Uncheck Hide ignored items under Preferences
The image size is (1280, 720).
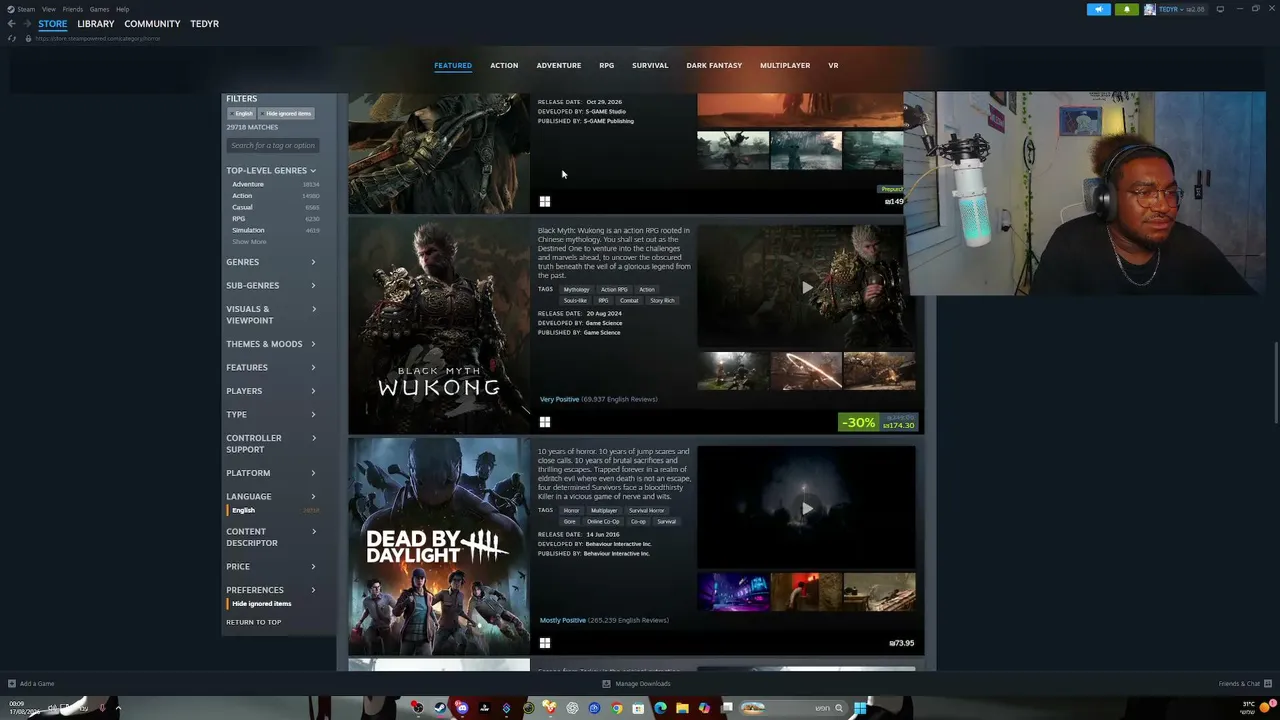[261, 604]
